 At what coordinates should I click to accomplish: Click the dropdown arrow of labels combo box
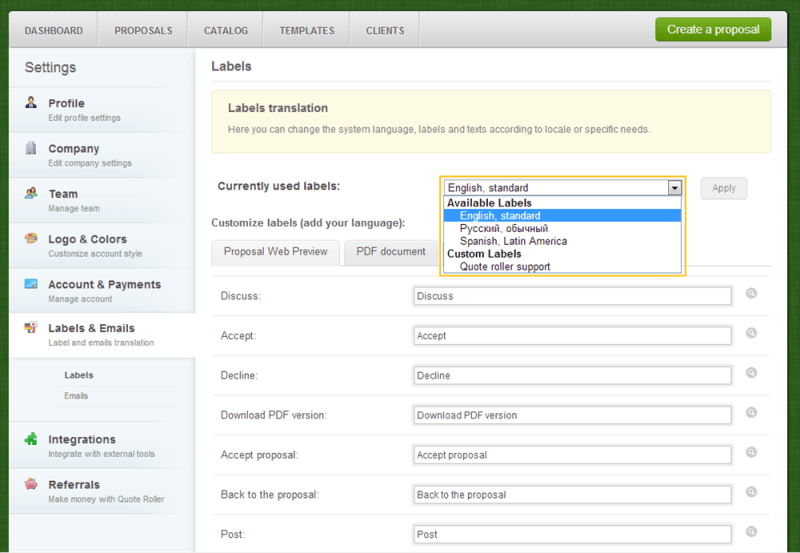[x=675, y=187]
